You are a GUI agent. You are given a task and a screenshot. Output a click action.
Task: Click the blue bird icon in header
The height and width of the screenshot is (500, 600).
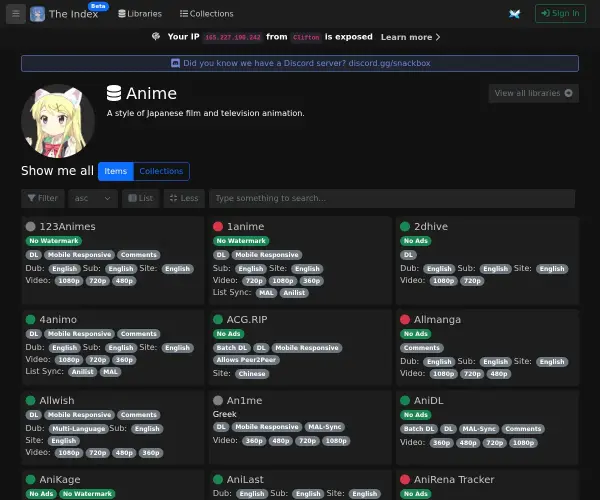515,14
